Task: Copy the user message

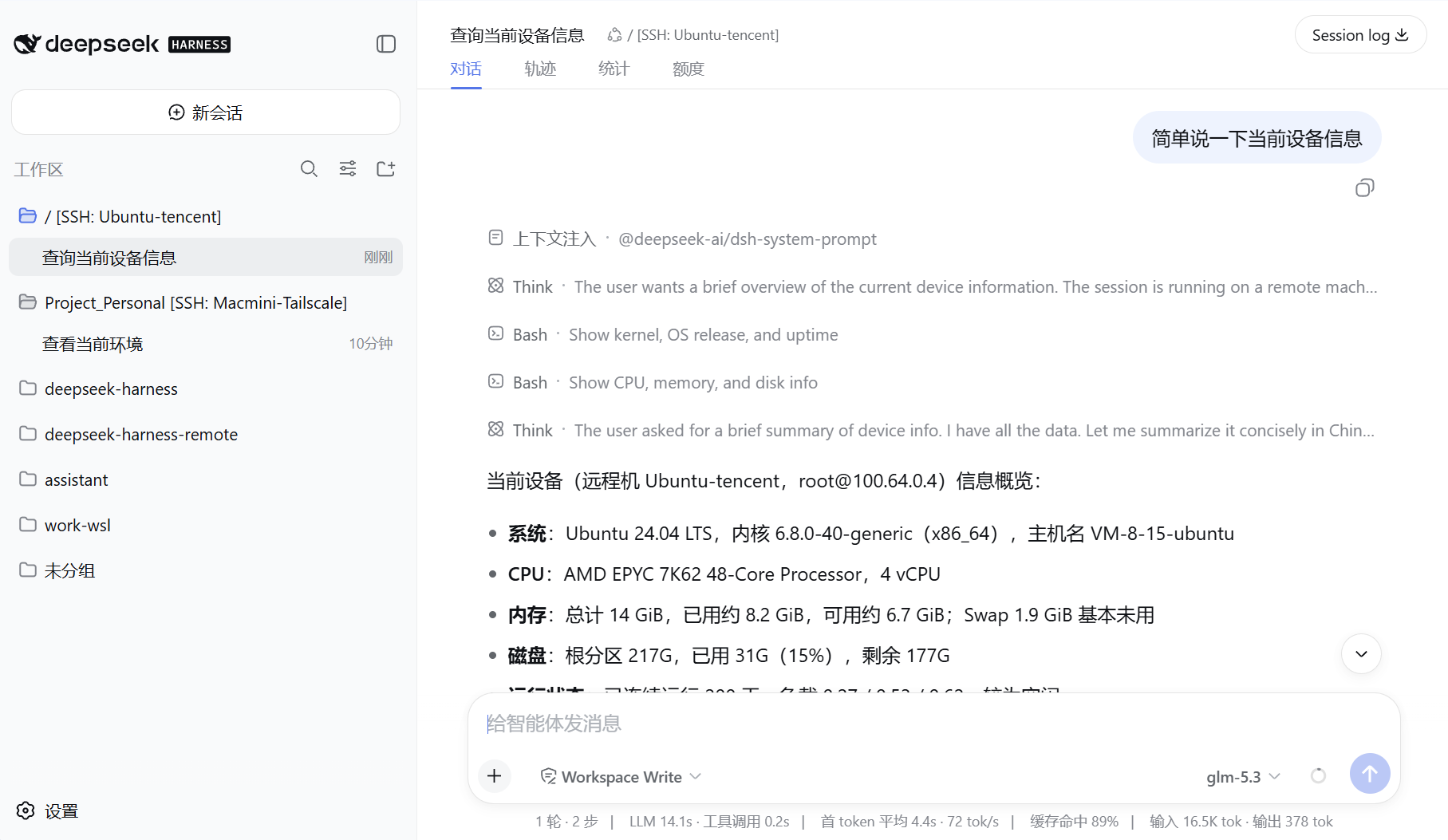Action: tap(1365, 188)
